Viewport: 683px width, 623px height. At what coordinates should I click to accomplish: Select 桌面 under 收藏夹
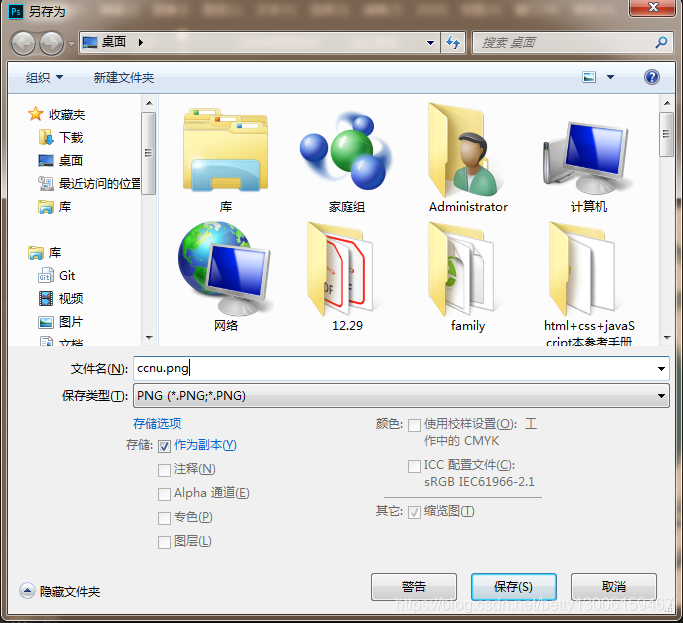(x=61, y=160)
